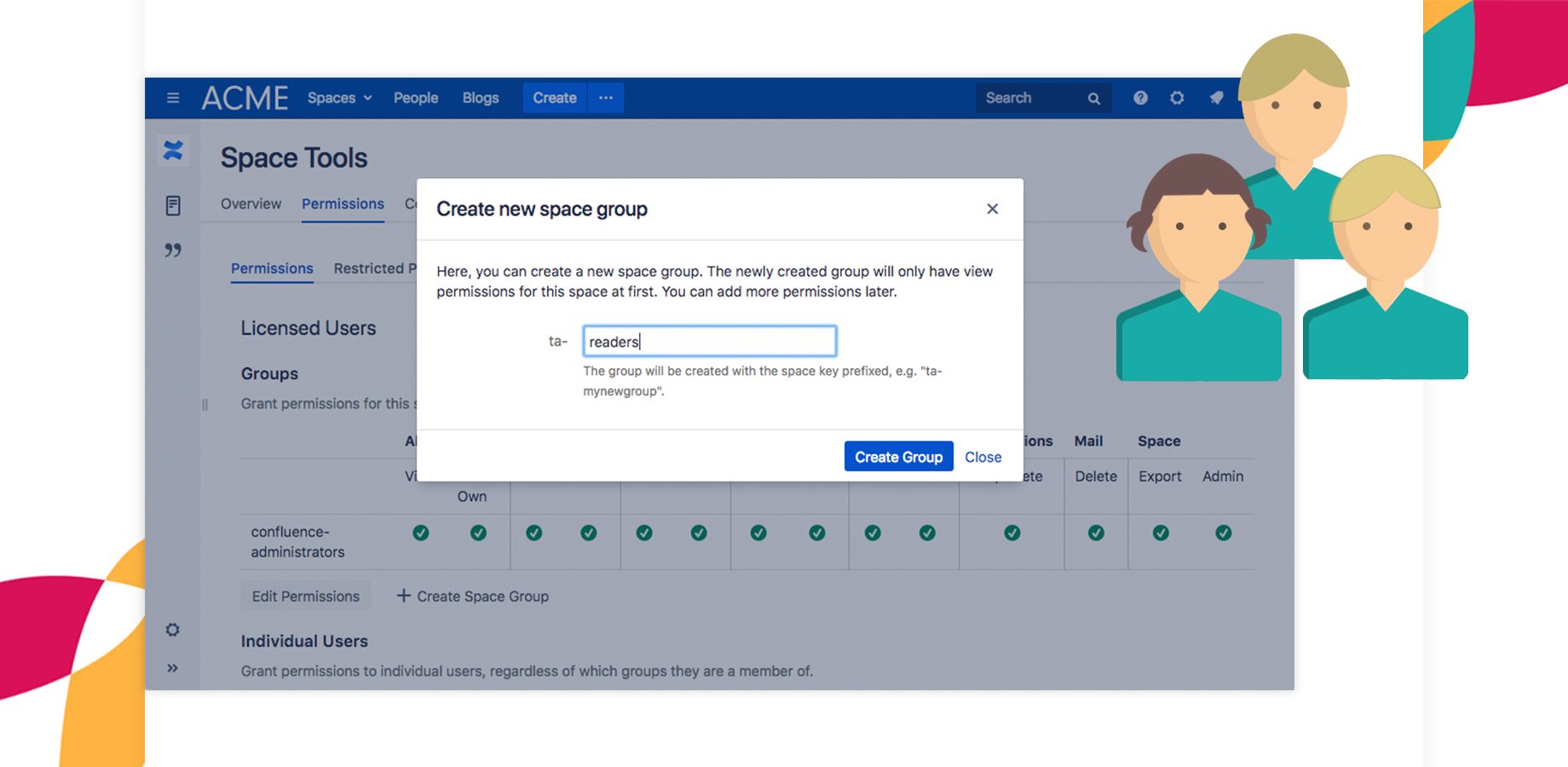Expand the sidebar with double-chevron icon
Image resolution: width=1568 pixels, height=767 pixels.
[173, 668]
